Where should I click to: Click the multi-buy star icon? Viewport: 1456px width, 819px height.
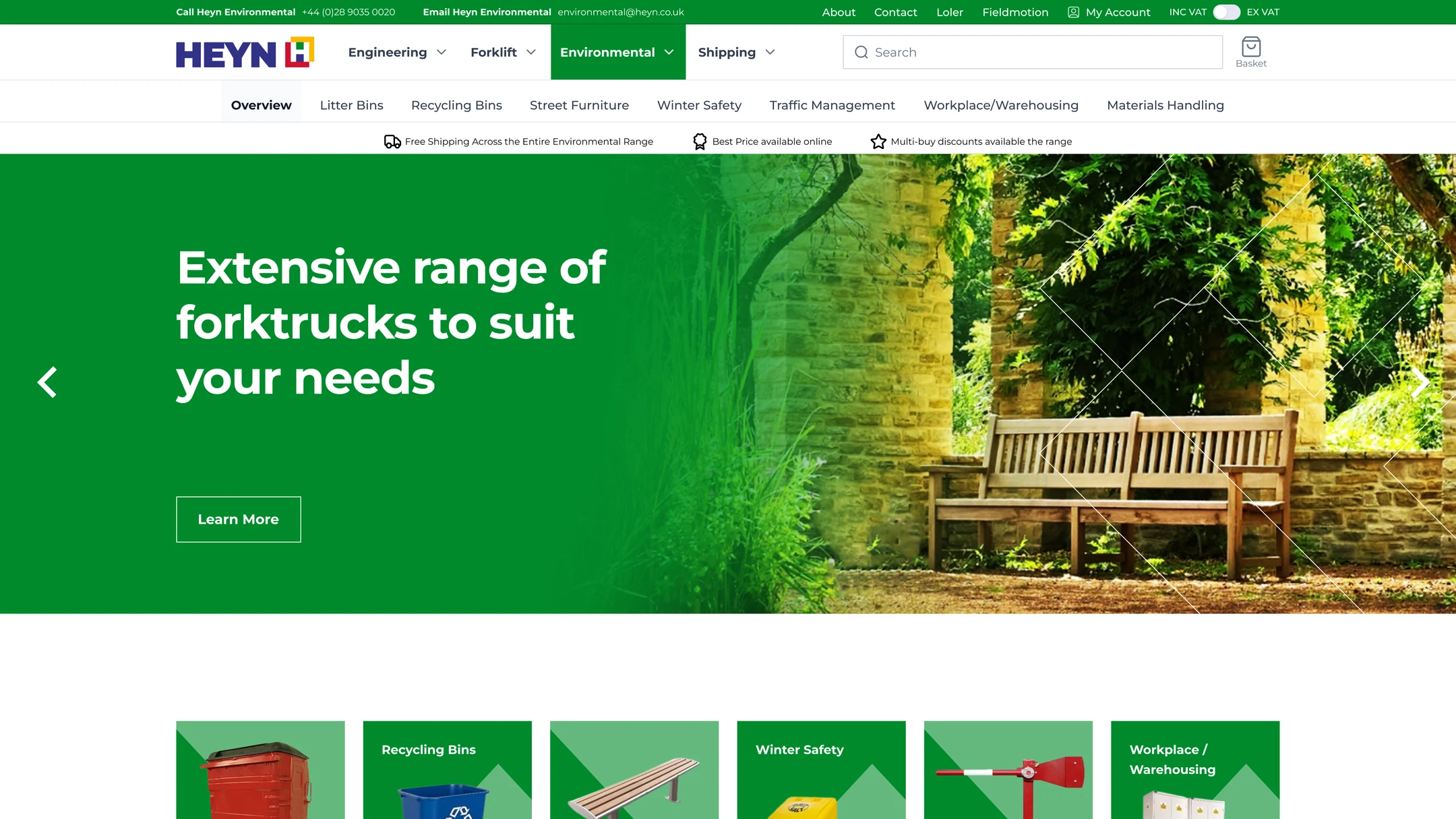pos(878,142)
